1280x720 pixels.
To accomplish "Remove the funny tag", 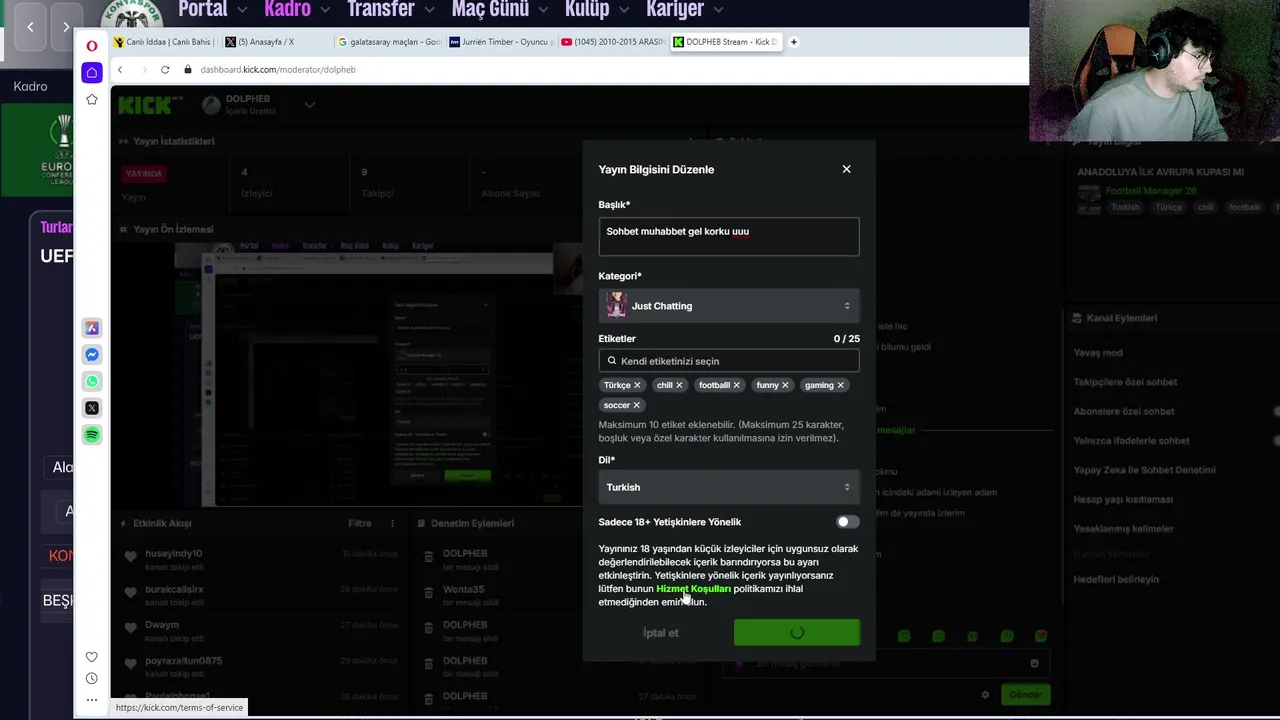I will [785, 385].
